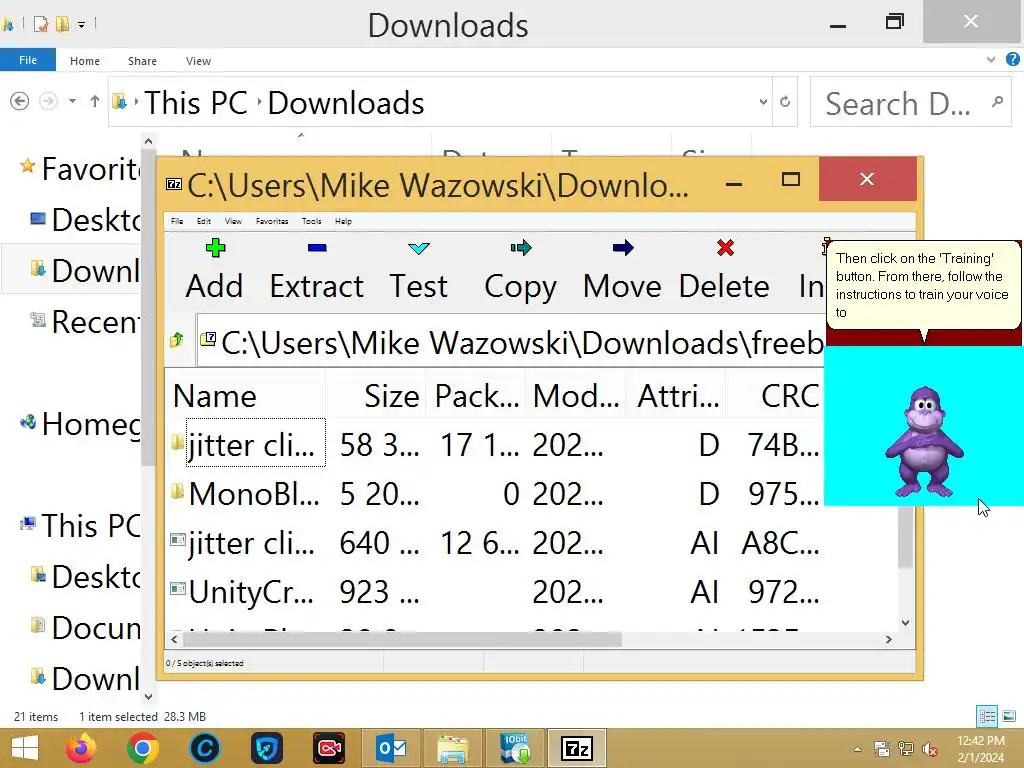
Task: Open the View ribbon tab in Explorer
Action: [198, 61]
